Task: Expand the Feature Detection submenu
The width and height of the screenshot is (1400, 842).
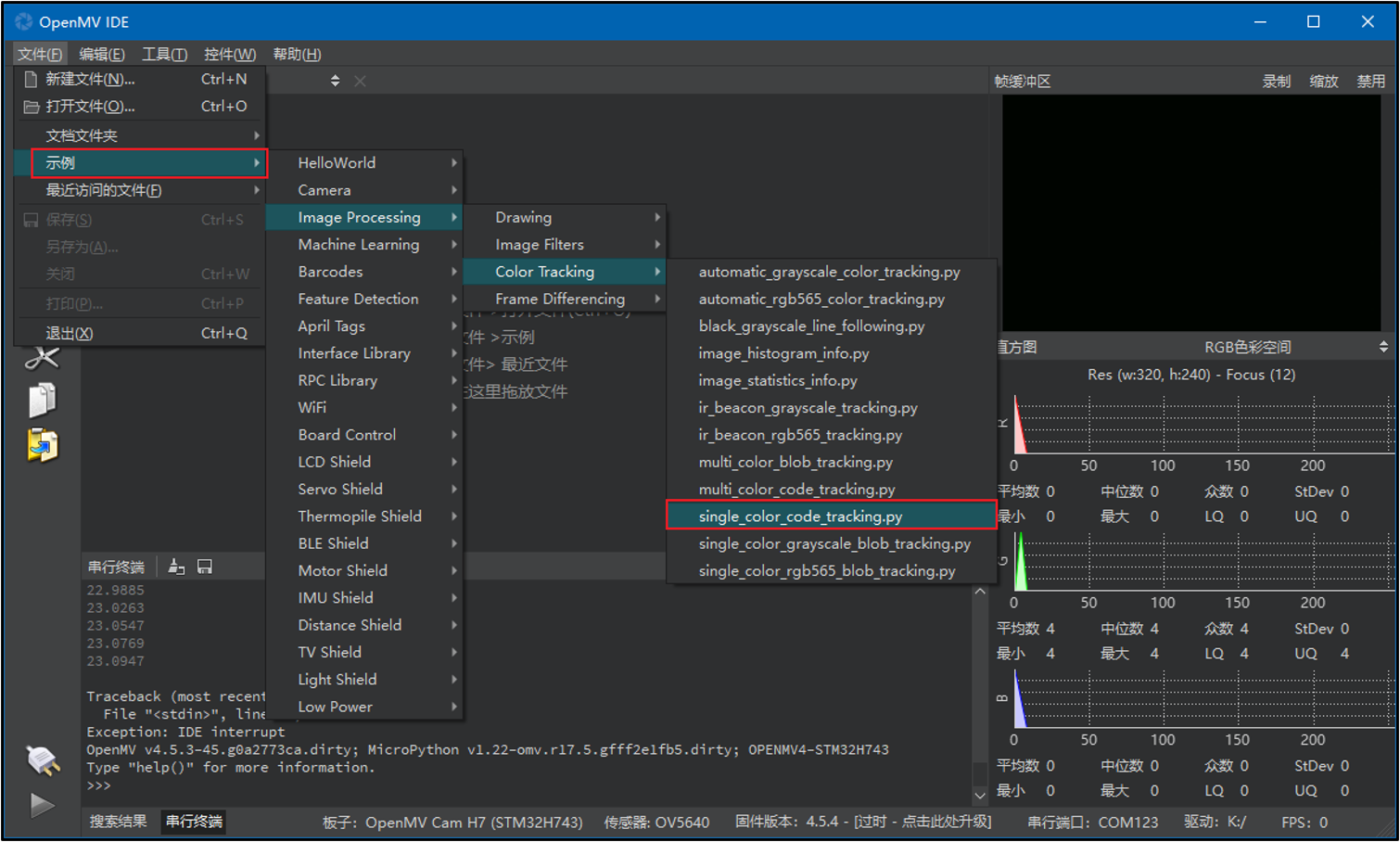Action: 364,299
